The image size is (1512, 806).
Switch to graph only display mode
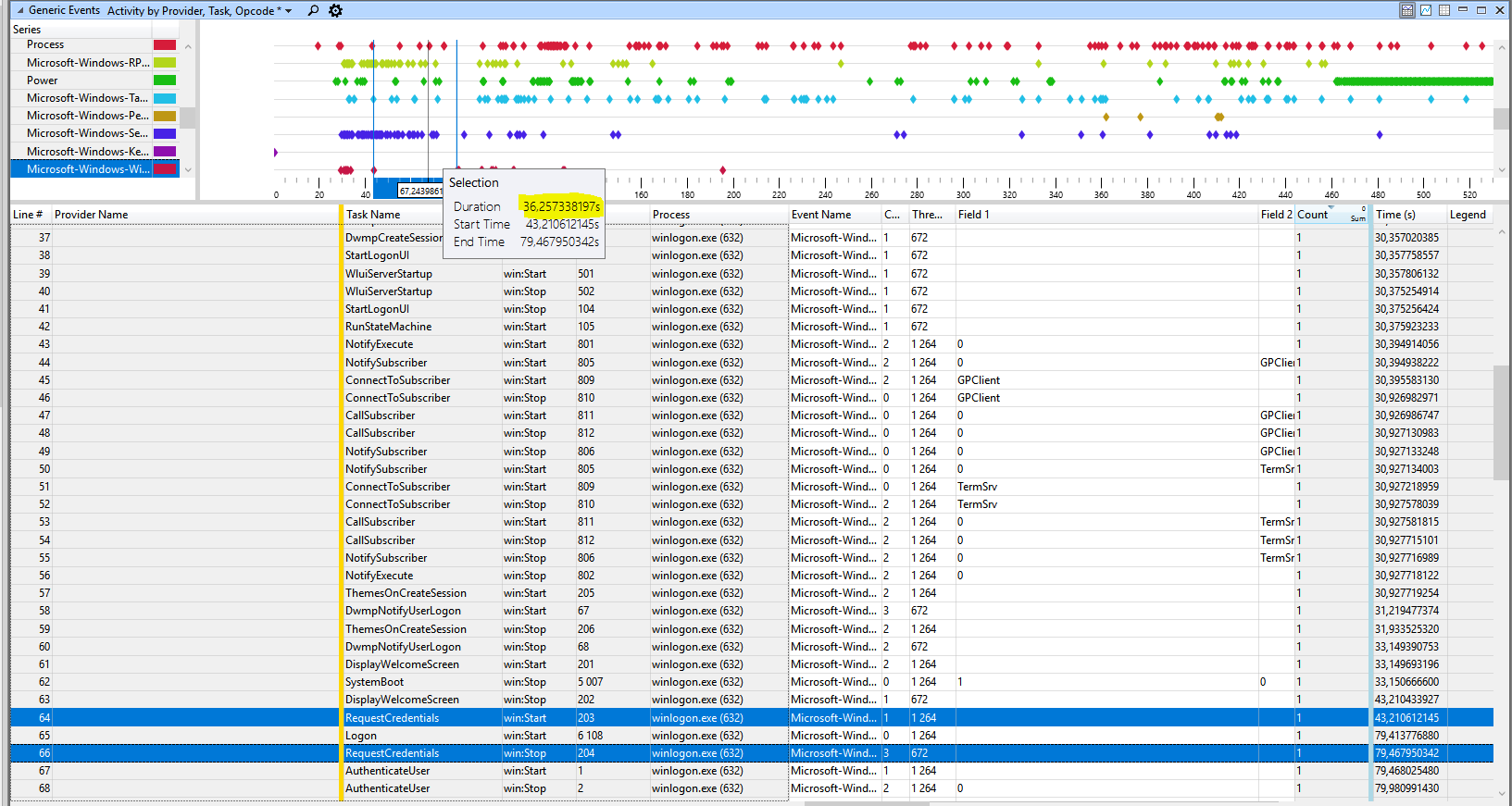tap(1426, 10)
